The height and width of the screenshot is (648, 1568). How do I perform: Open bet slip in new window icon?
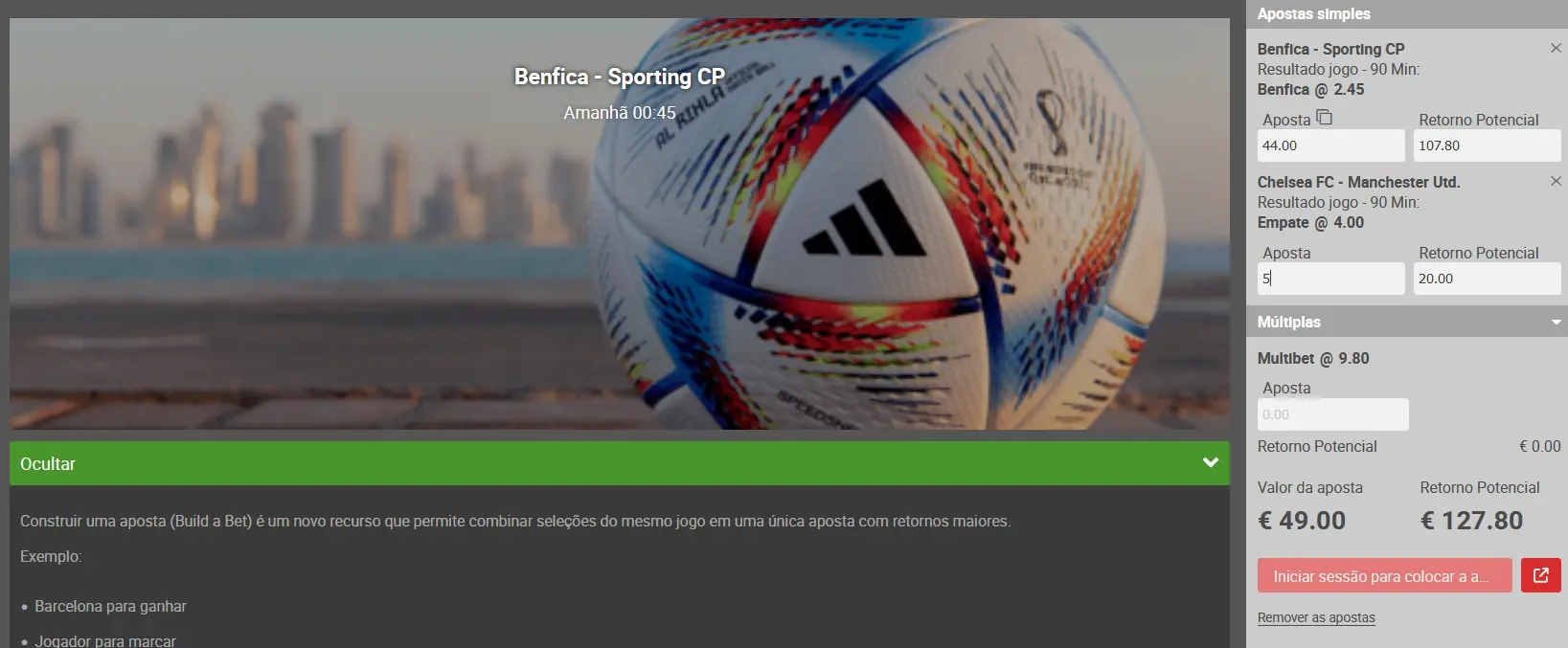pos(1541,575)
